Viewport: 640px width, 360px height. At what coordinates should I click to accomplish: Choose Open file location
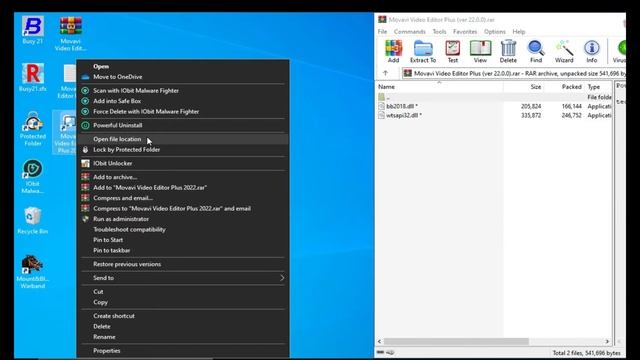(183, 139)
